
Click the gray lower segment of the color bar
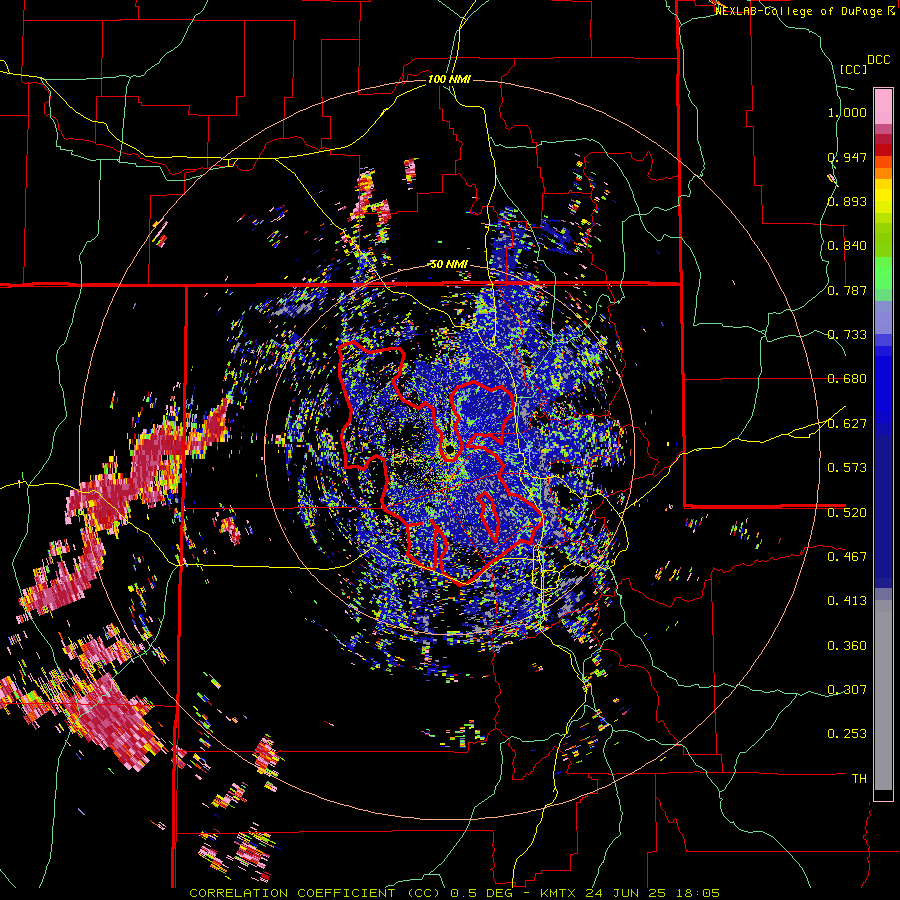883,695
